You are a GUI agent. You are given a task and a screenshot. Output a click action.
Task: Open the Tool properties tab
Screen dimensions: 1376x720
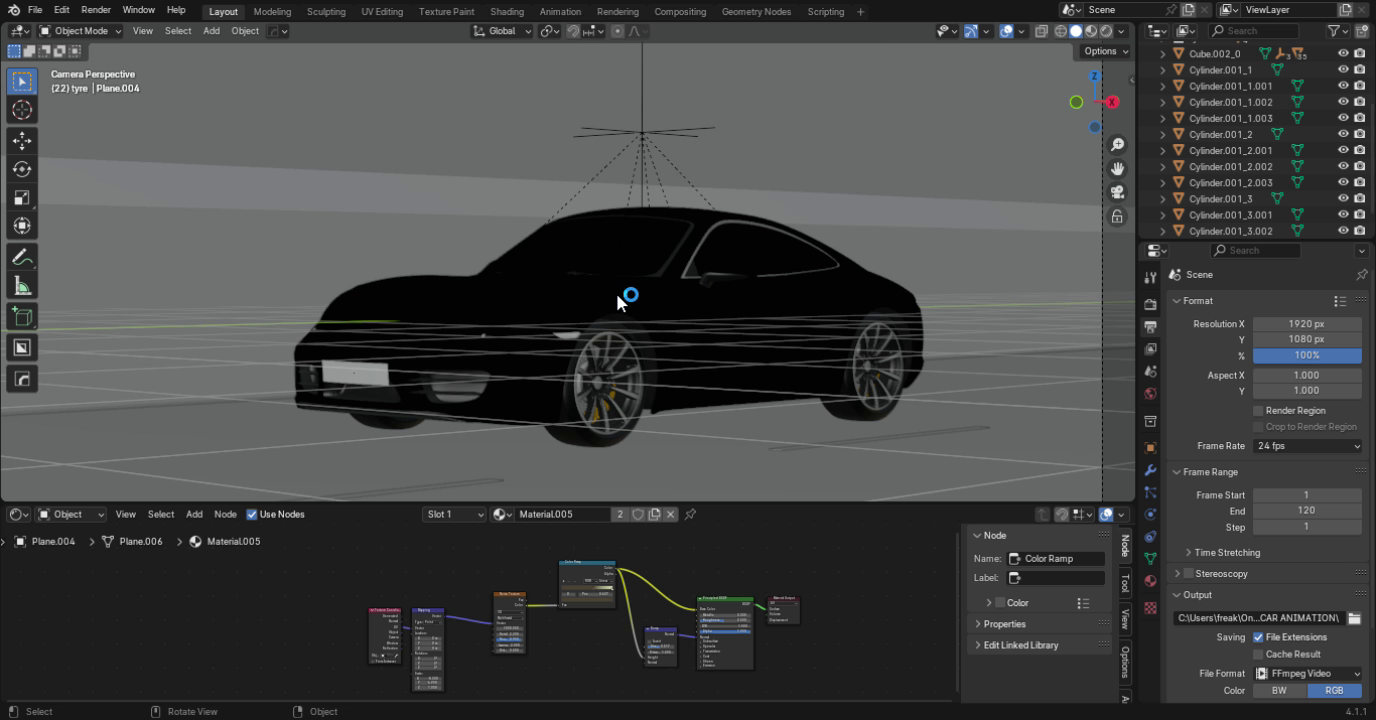tap(1150, 278)
